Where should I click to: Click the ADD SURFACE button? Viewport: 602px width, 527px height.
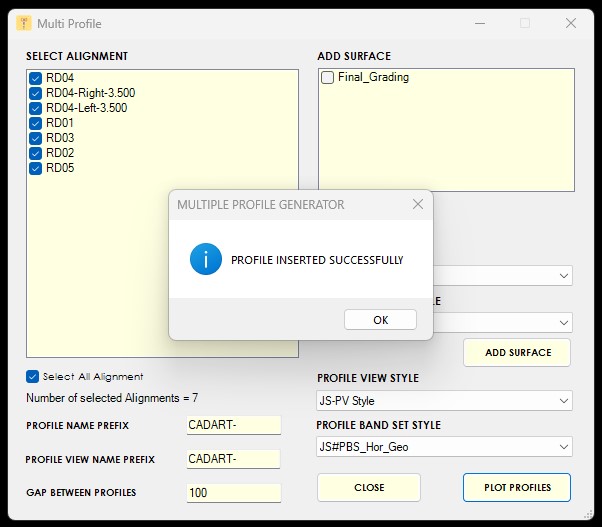pos(517,352)
